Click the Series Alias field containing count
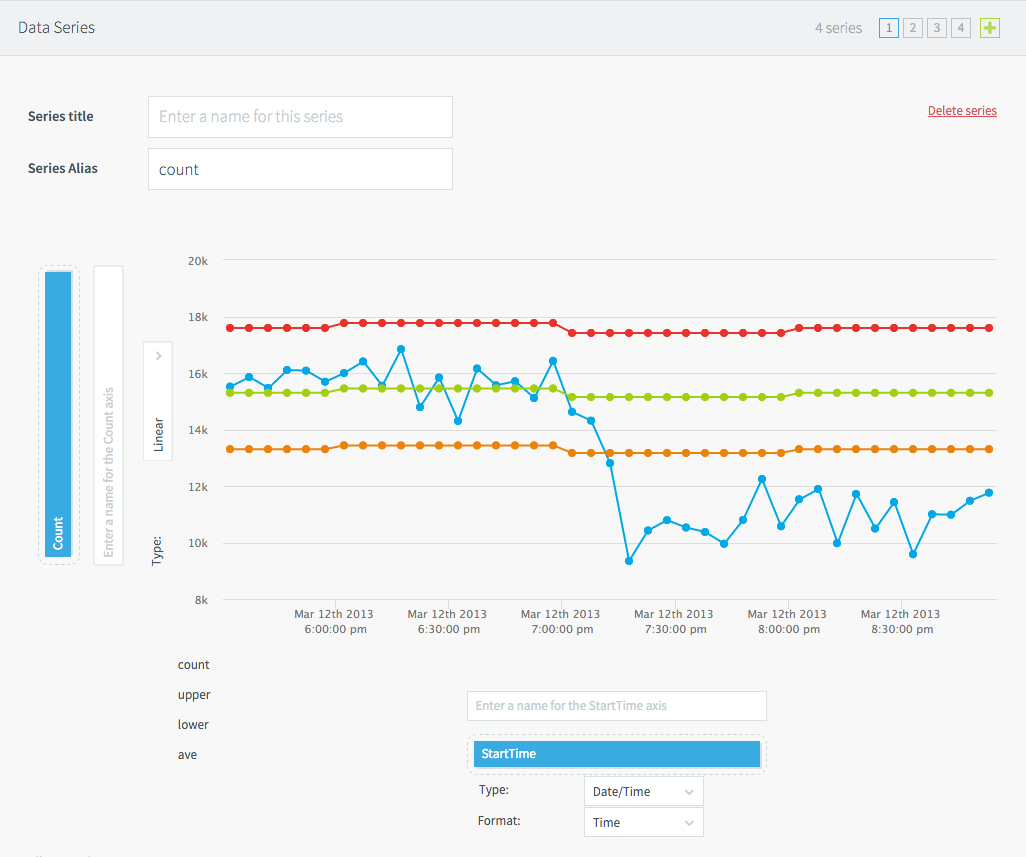Screen dimensions: 1026x857 coord(300,169)
